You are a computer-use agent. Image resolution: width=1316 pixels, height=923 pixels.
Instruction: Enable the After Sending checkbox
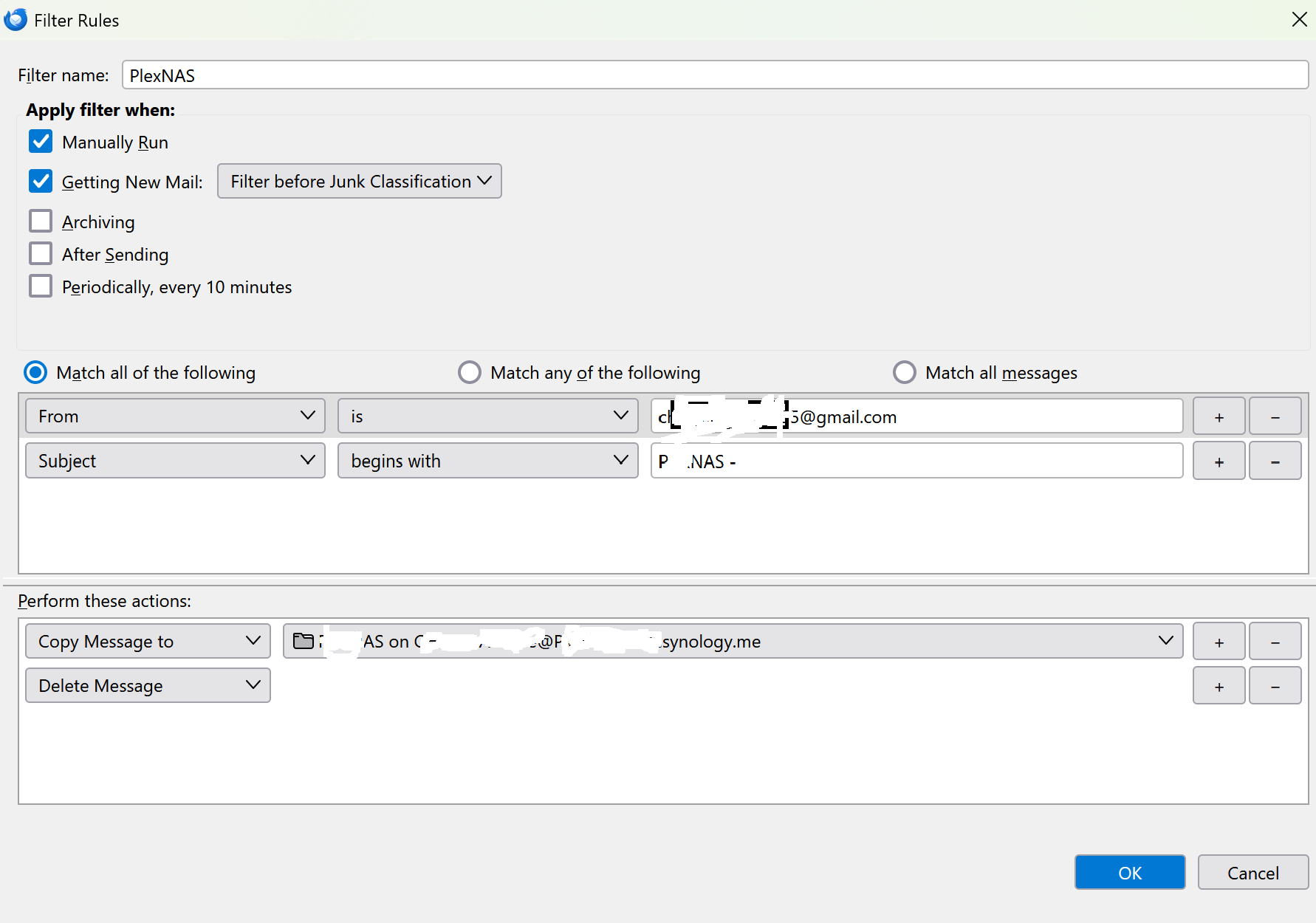click(41, 253)
